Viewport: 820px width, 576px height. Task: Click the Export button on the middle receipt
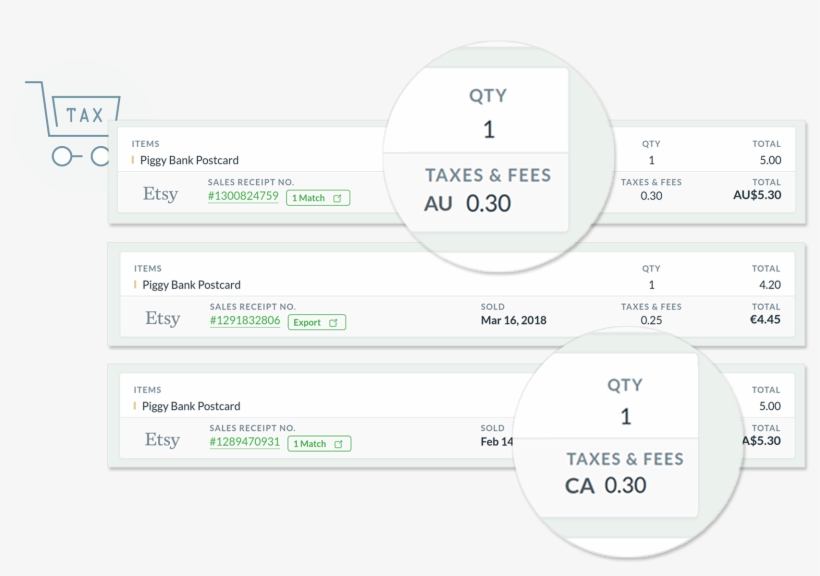pyautogui.click(x=316, y=322)
